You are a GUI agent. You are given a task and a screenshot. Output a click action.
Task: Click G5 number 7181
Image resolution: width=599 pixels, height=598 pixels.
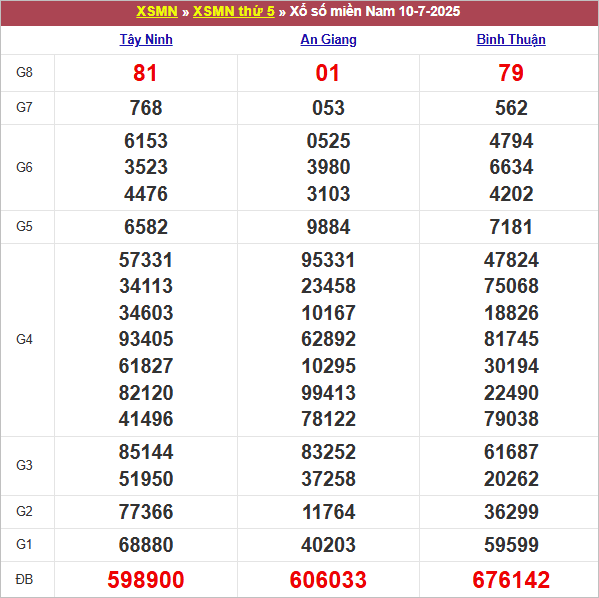511,227
